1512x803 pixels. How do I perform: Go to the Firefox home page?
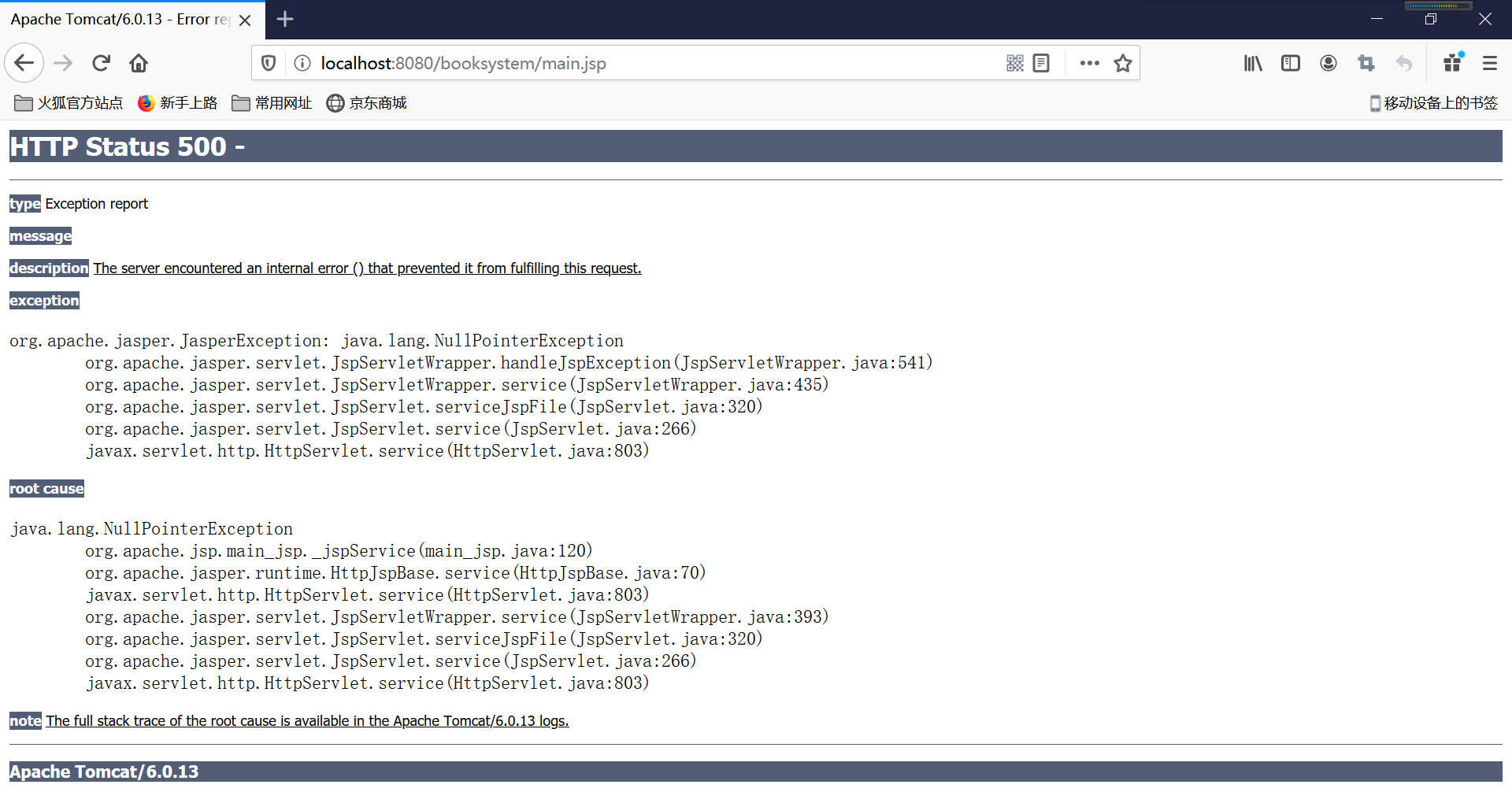(139, 63)
